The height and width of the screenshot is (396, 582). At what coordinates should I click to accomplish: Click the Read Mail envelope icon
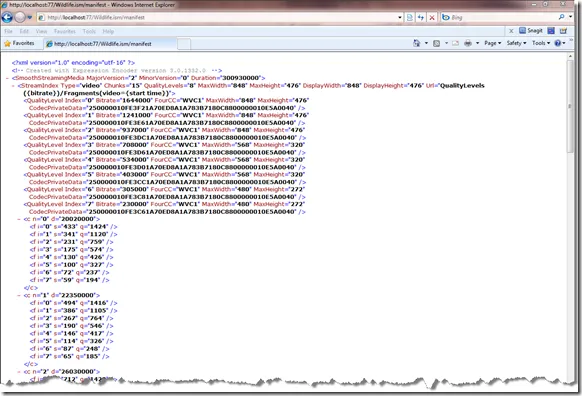pos(455,43)
